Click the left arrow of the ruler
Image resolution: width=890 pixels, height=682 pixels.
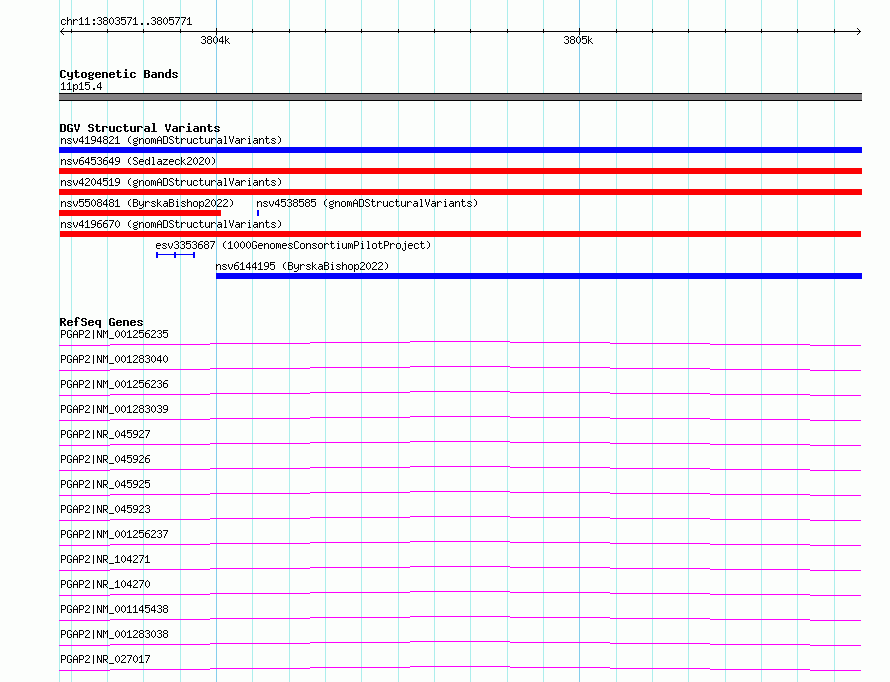point(63,32)
